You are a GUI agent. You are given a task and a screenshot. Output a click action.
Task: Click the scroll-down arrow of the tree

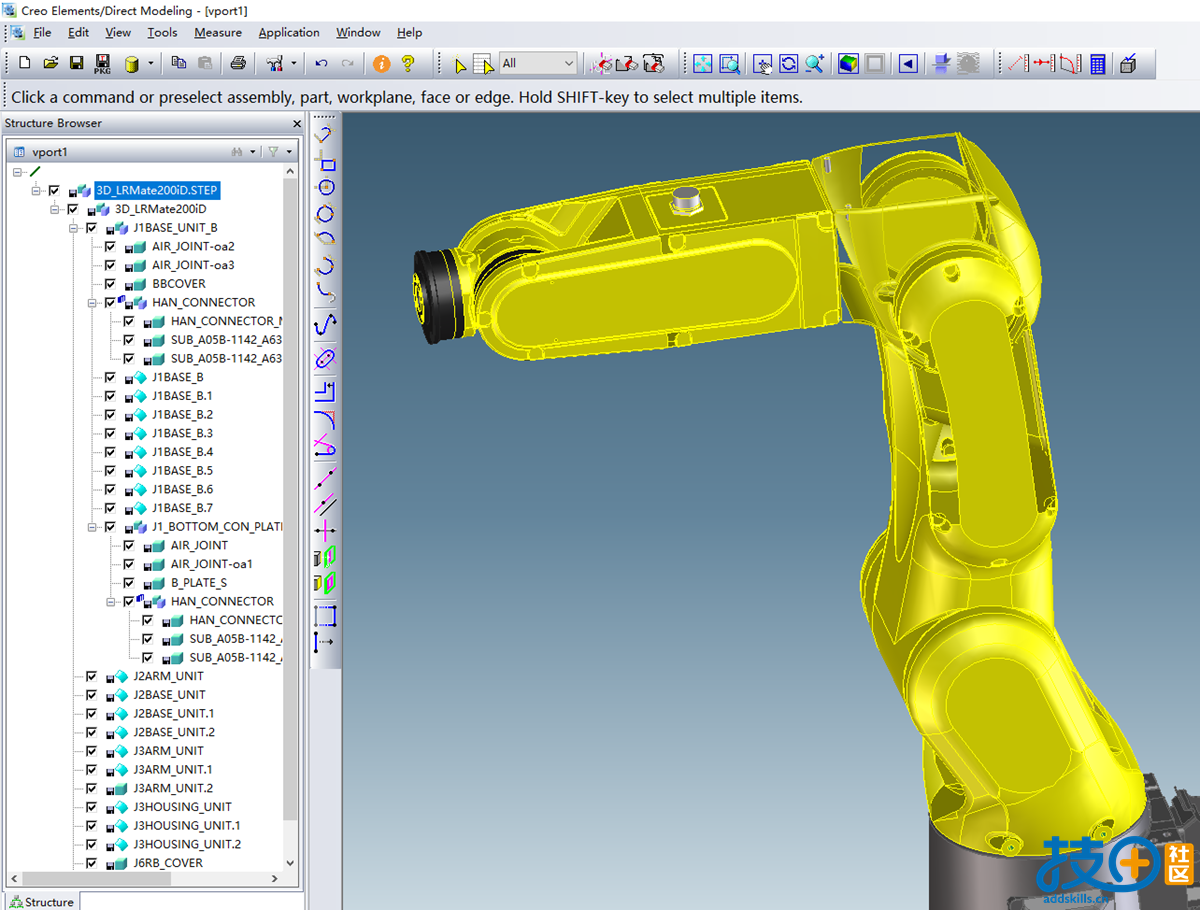(291, 862)
